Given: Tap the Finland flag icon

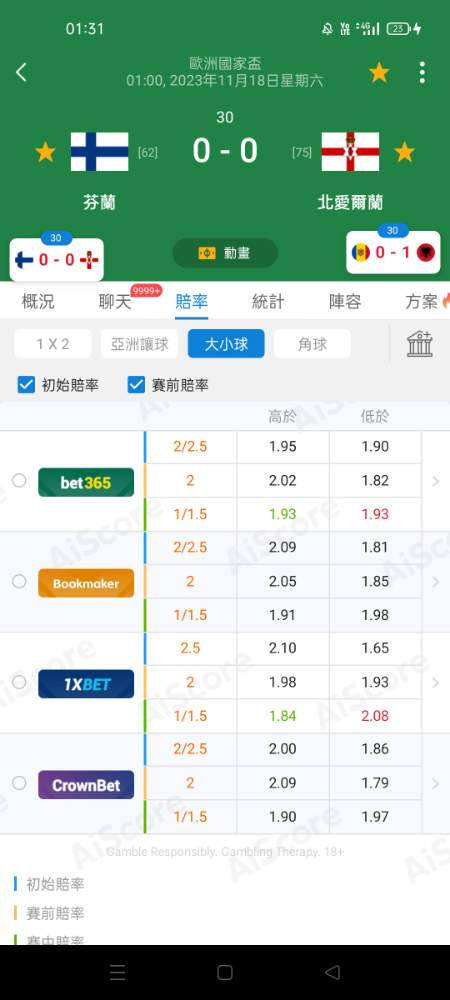Looking at the screenshot, I should coord(99,152).
